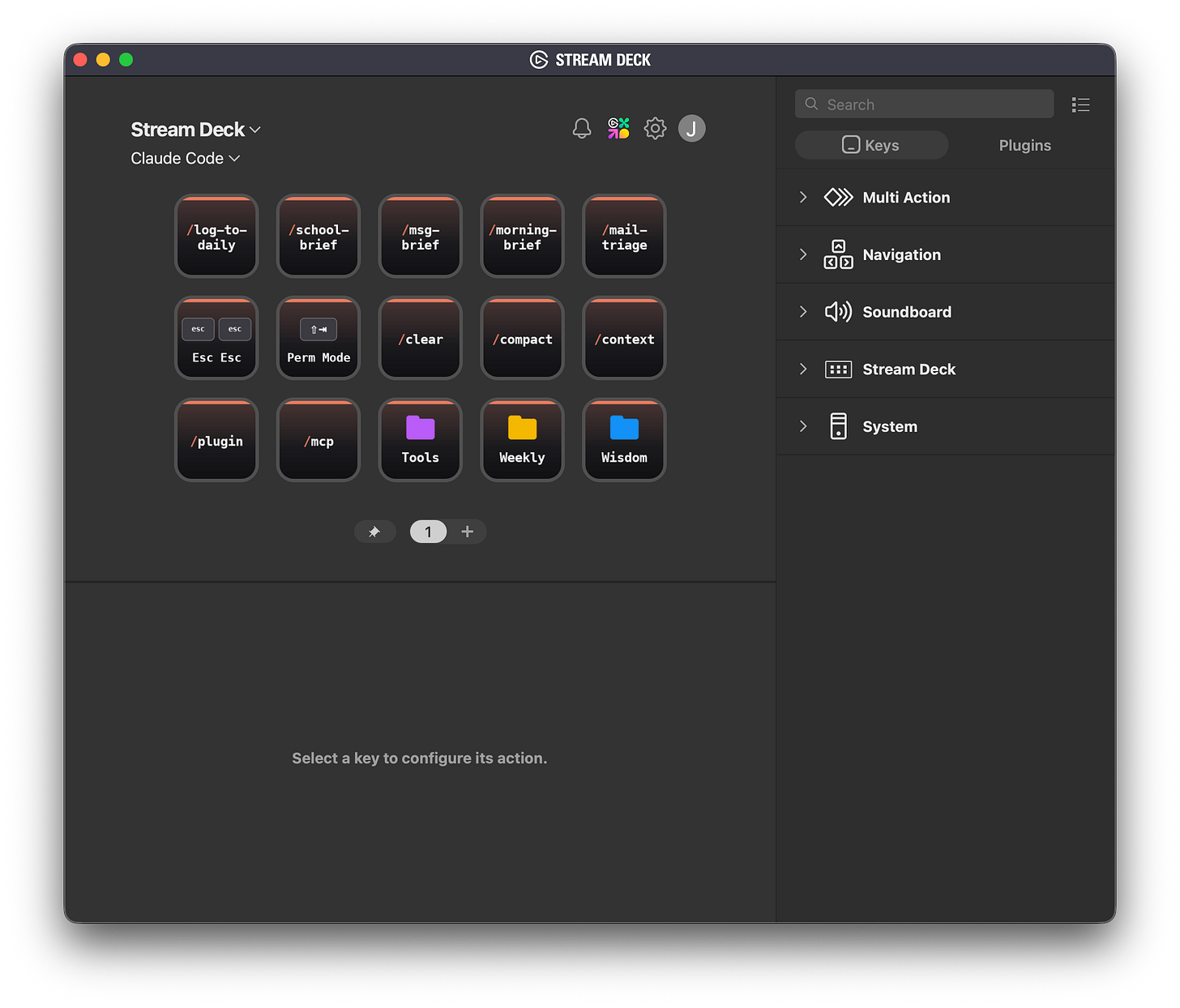The height and width of the screenshot is (1008, 1180).
Task: Open preferences gear icon
Action: [655, 128]
